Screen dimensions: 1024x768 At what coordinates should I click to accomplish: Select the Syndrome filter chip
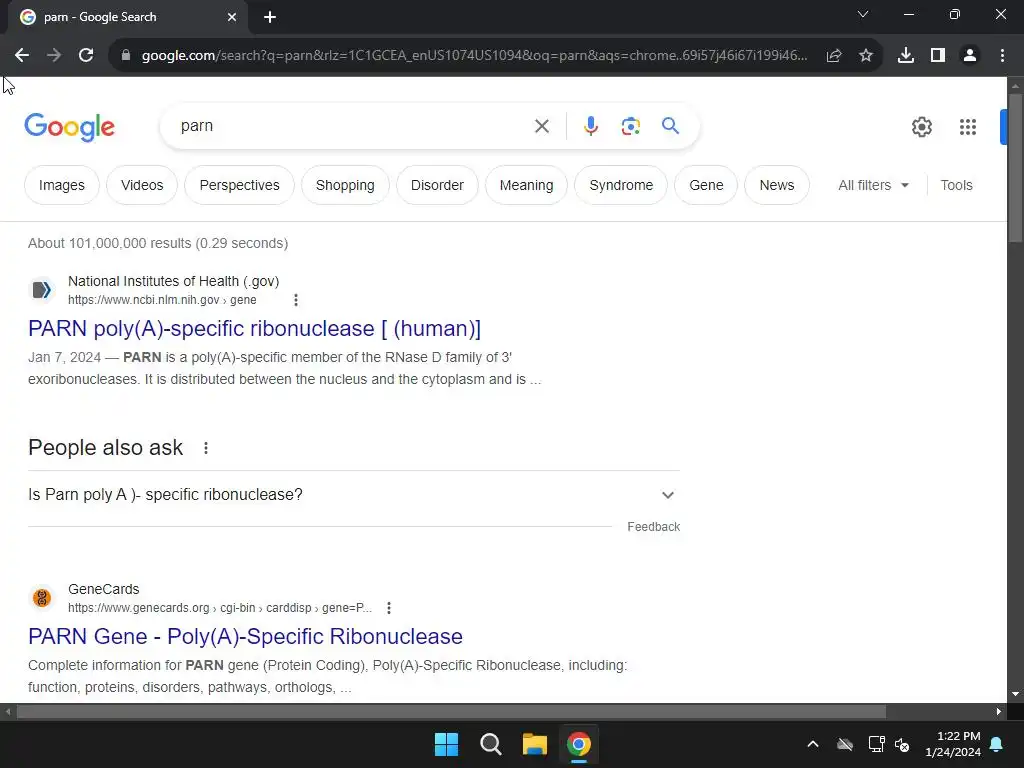coord(621,185)
